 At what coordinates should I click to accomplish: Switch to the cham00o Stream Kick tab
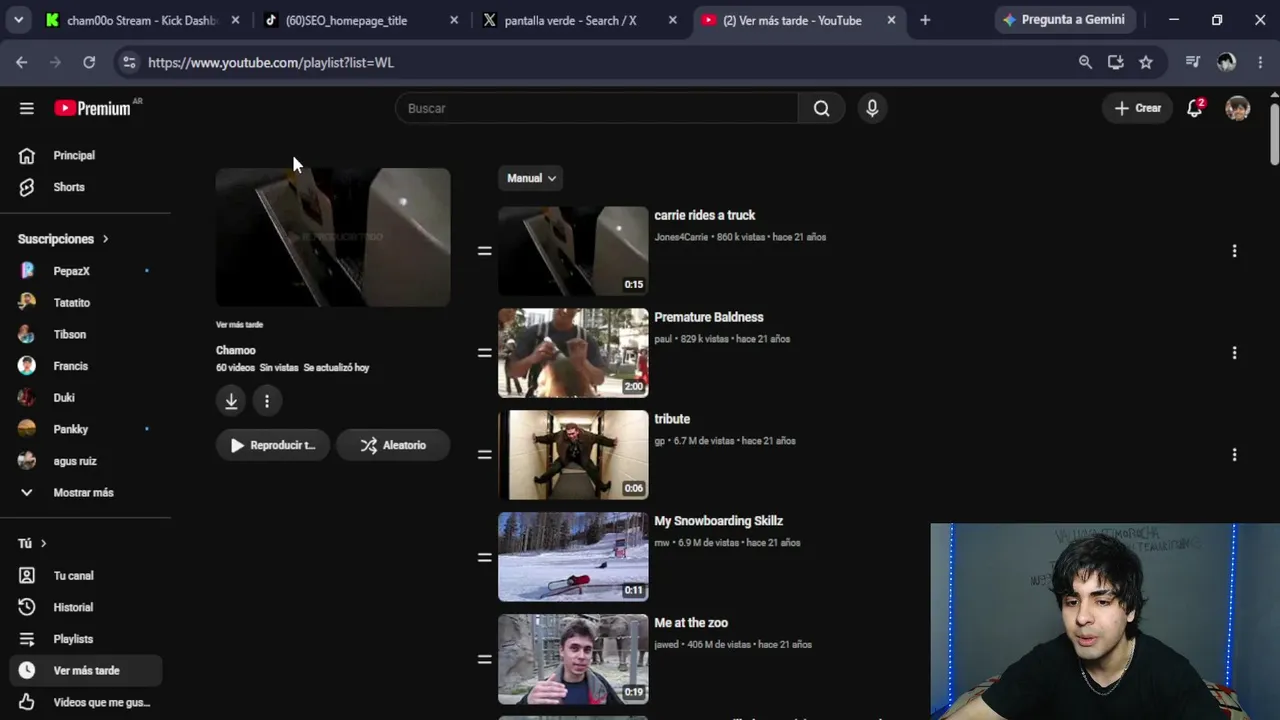pyautogui.click(x=141, y=20)
